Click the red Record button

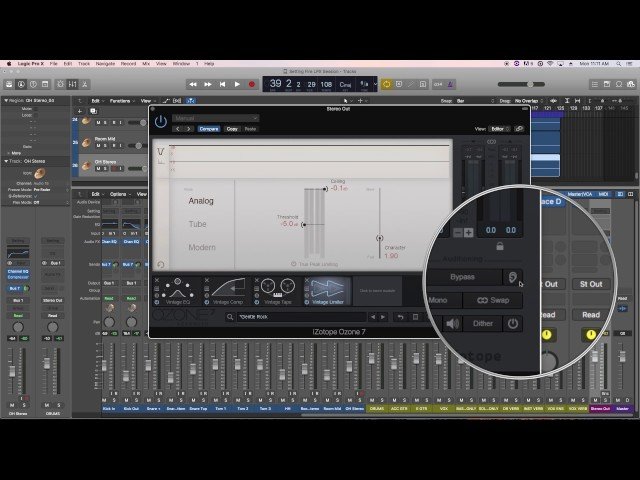252,84
